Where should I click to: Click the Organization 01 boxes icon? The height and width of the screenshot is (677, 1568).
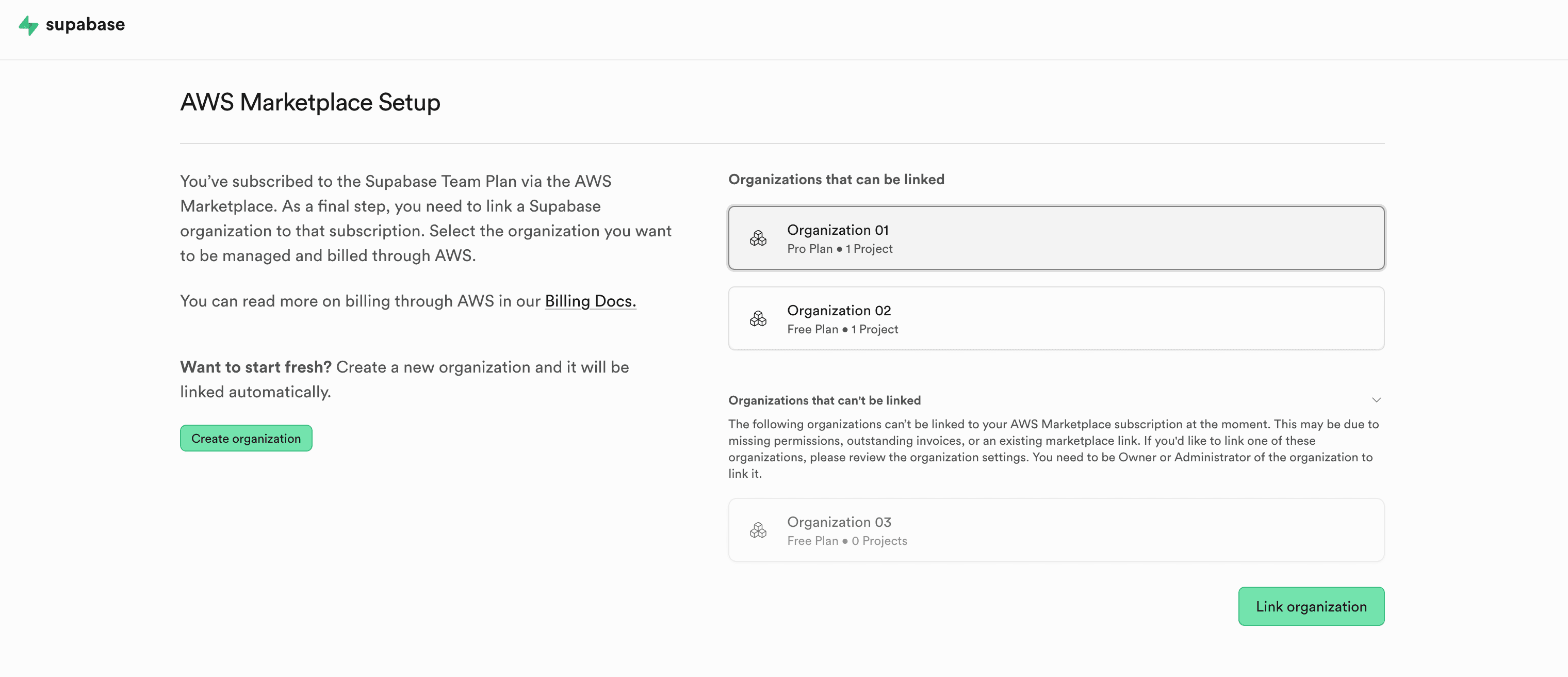click(x=758, y=238)
